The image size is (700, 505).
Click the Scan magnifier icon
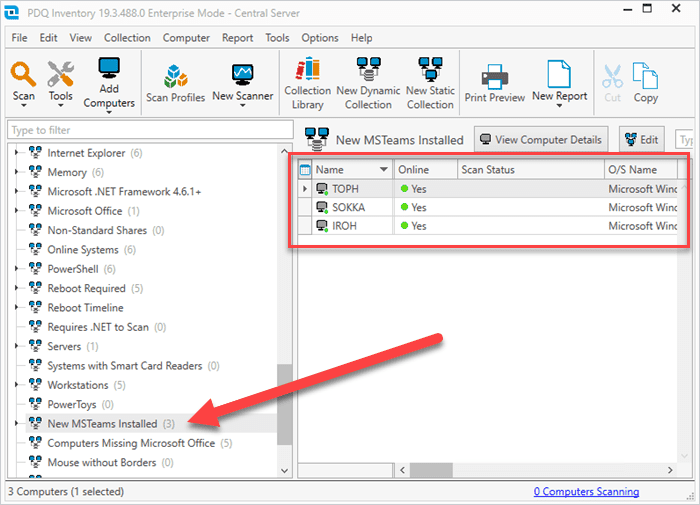[x=23, y=74]
